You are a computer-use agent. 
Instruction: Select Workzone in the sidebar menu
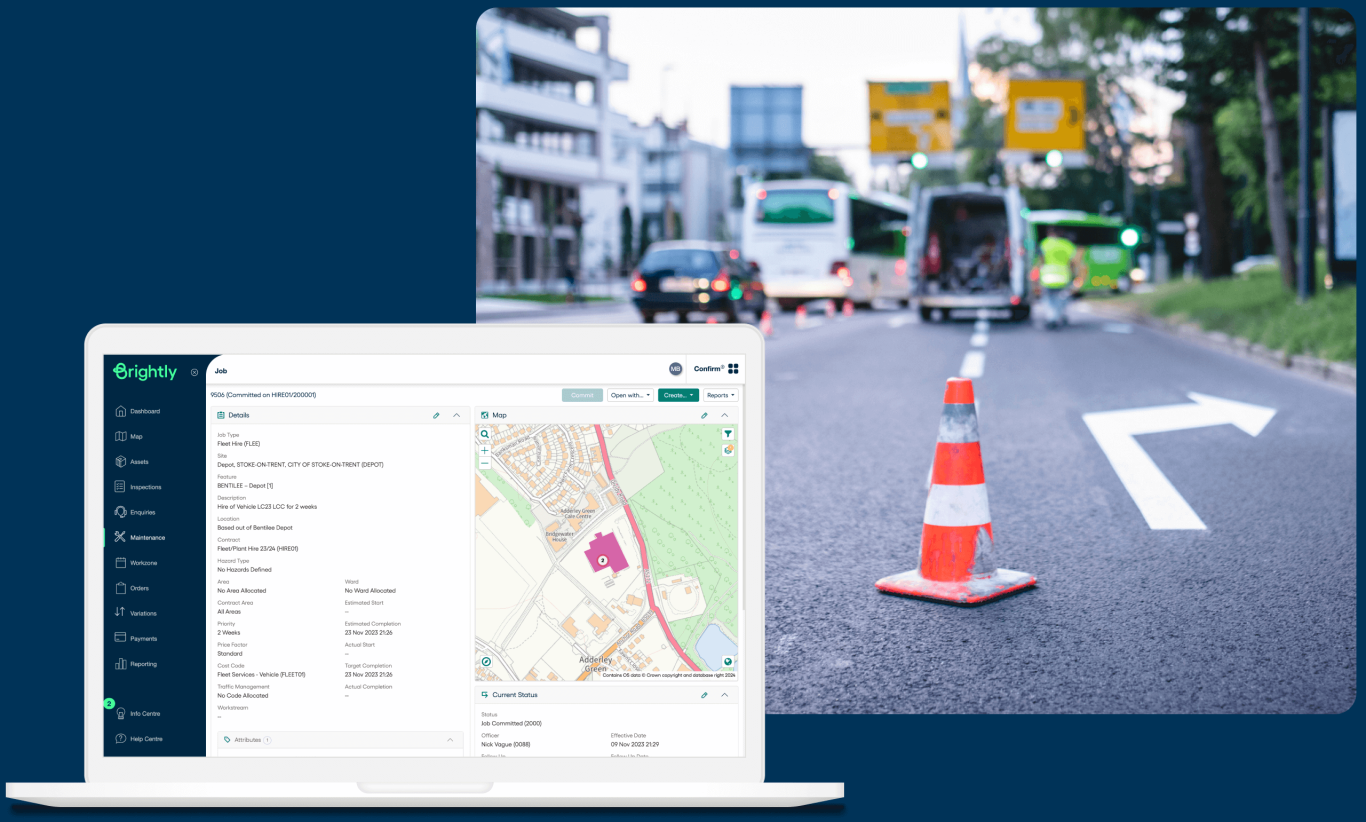tap(143, 563)
